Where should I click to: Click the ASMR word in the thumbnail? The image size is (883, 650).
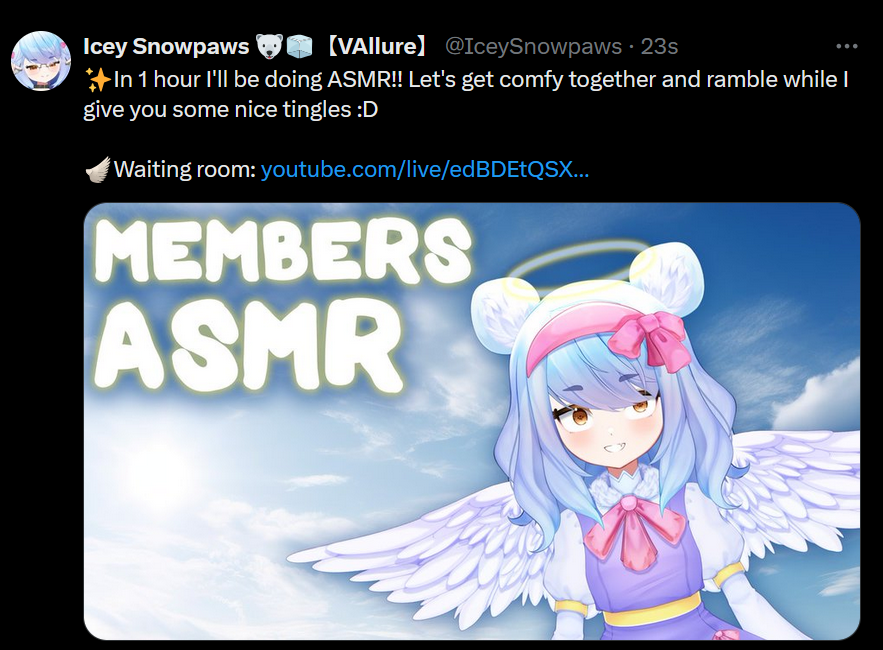(x=248, y=346)
